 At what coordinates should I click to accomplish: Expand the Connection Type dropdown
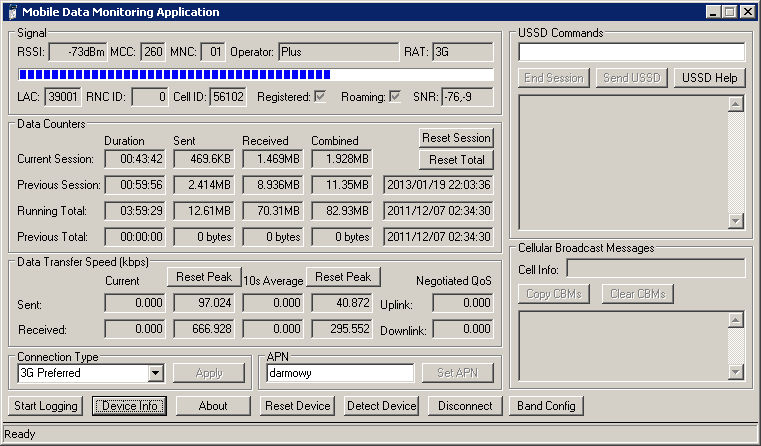click(154, 373)
